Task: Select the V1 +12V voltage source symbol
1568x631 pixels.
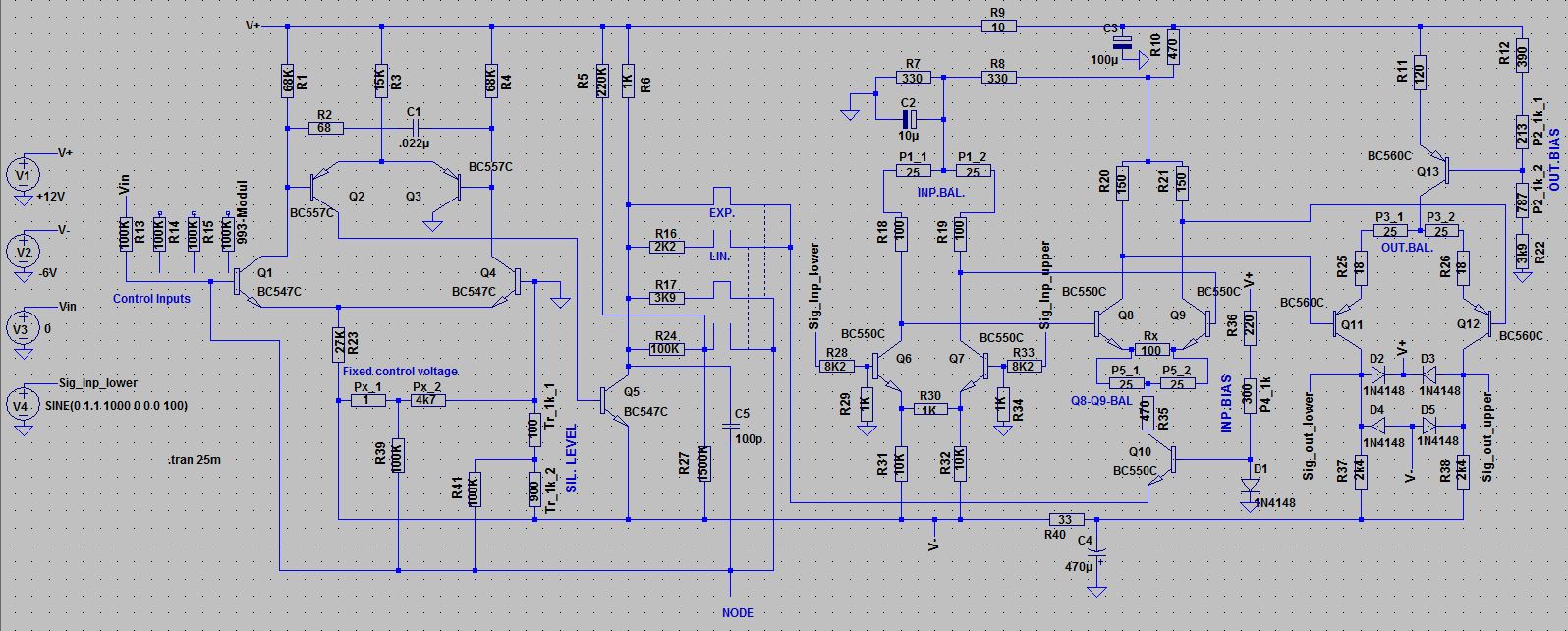Action: click(23, 176)
